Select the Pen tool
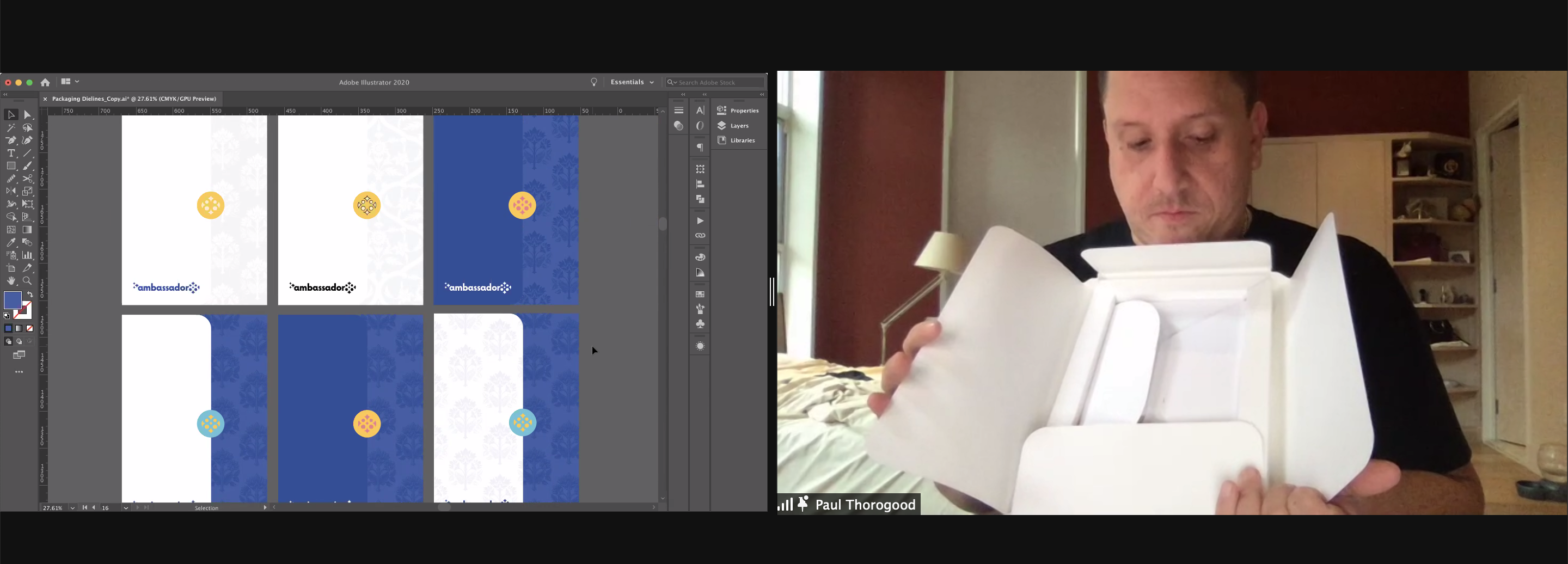Image resolution: width=1568 pixels, height=564 pixels. [x=11, y=140]
